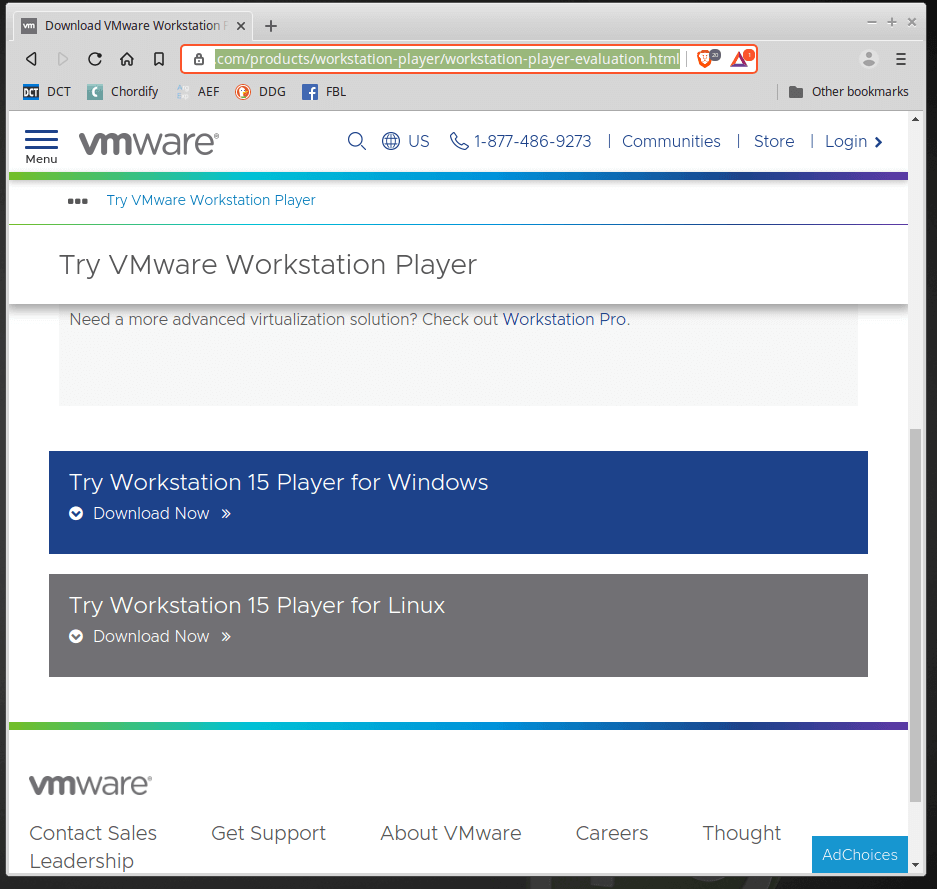Expand the breadcrumb three-dots menu

77,200
